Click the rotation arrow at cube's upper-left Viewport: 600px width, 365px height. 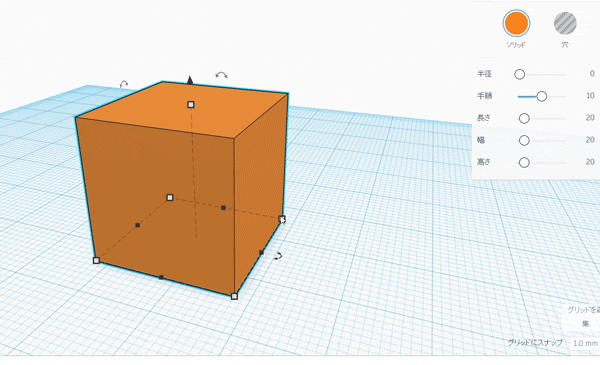(x=124, y=83)
